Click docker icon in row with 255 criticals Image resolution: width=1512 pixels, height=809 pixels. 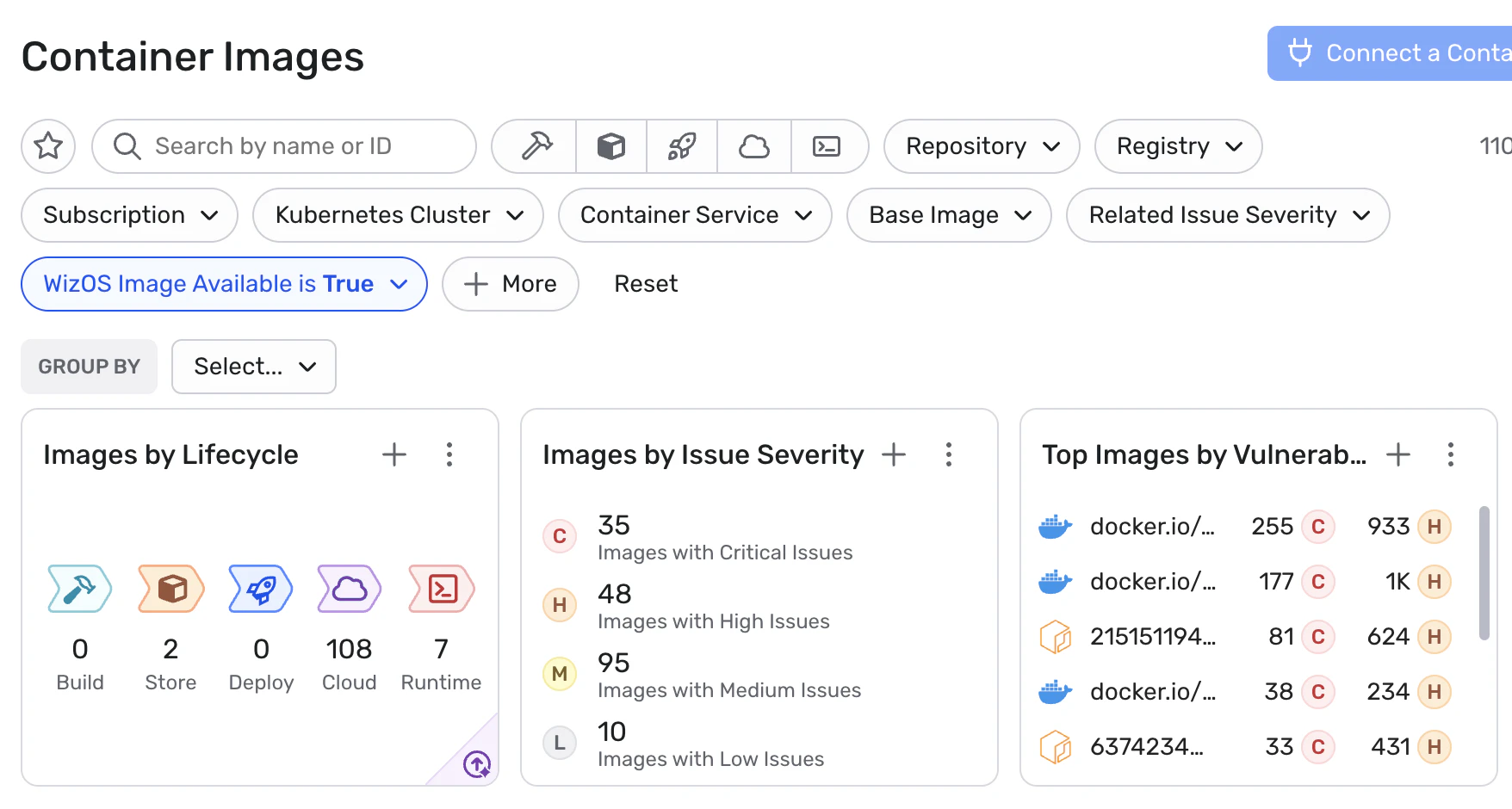tap(1055, 526)
